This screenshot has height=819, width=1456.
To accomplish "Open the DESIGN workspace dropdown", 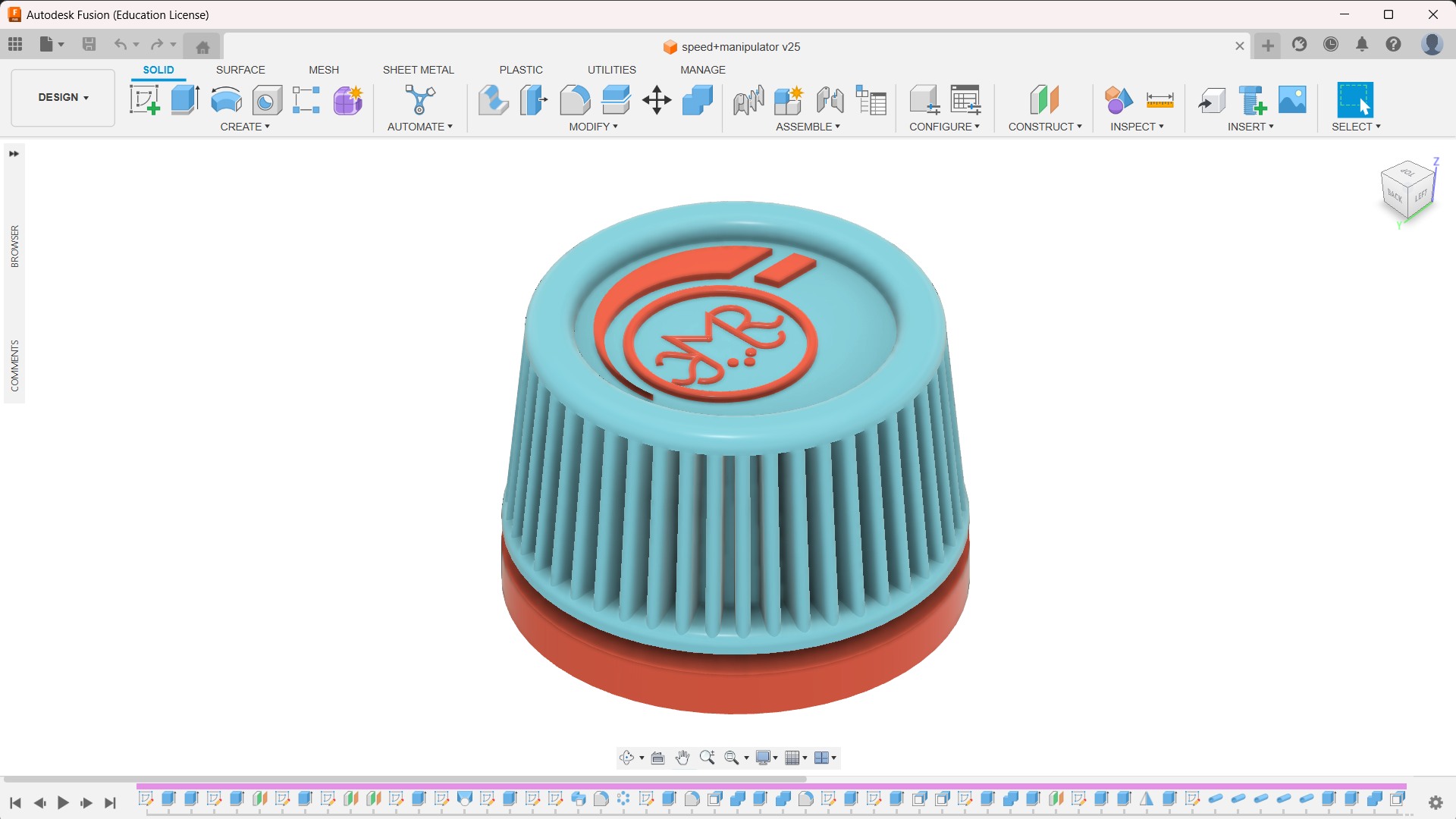I will [x=63, y=97].
